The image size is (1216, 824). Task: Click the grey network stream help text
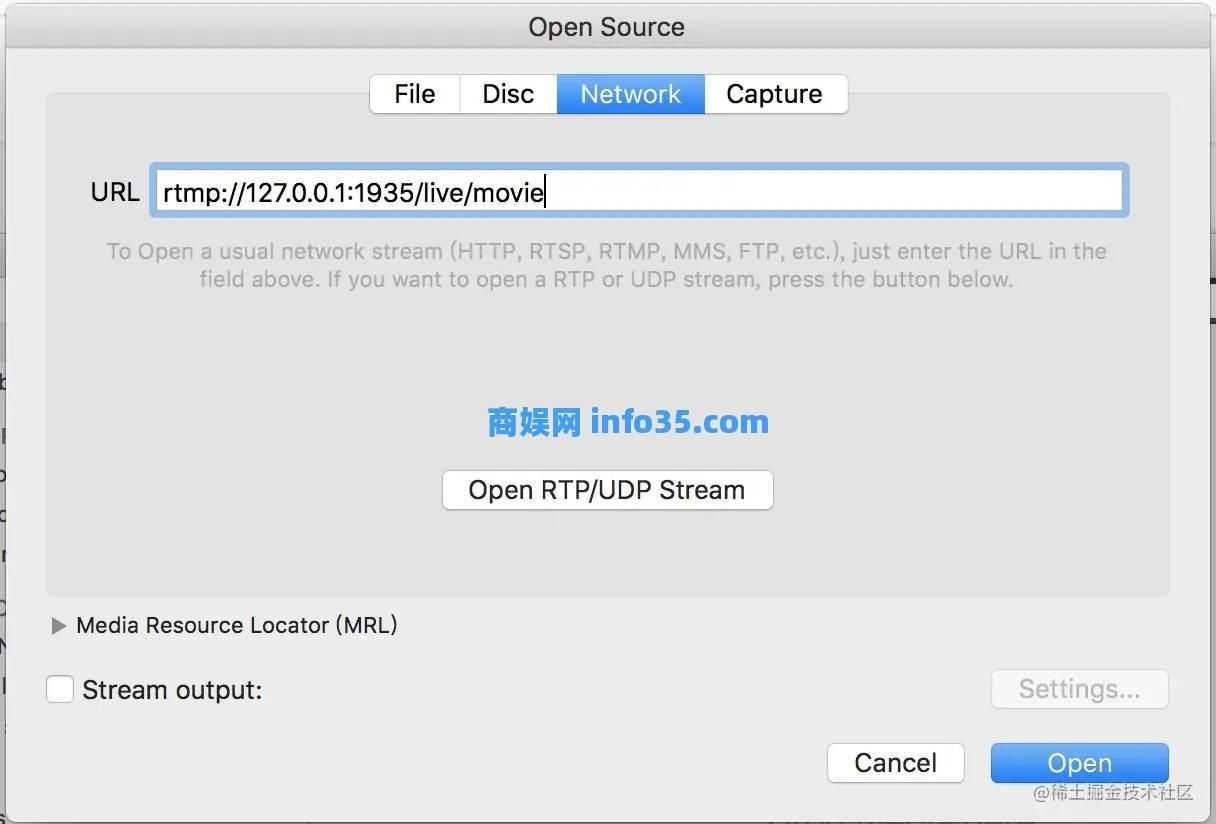(x=607, y=265)
